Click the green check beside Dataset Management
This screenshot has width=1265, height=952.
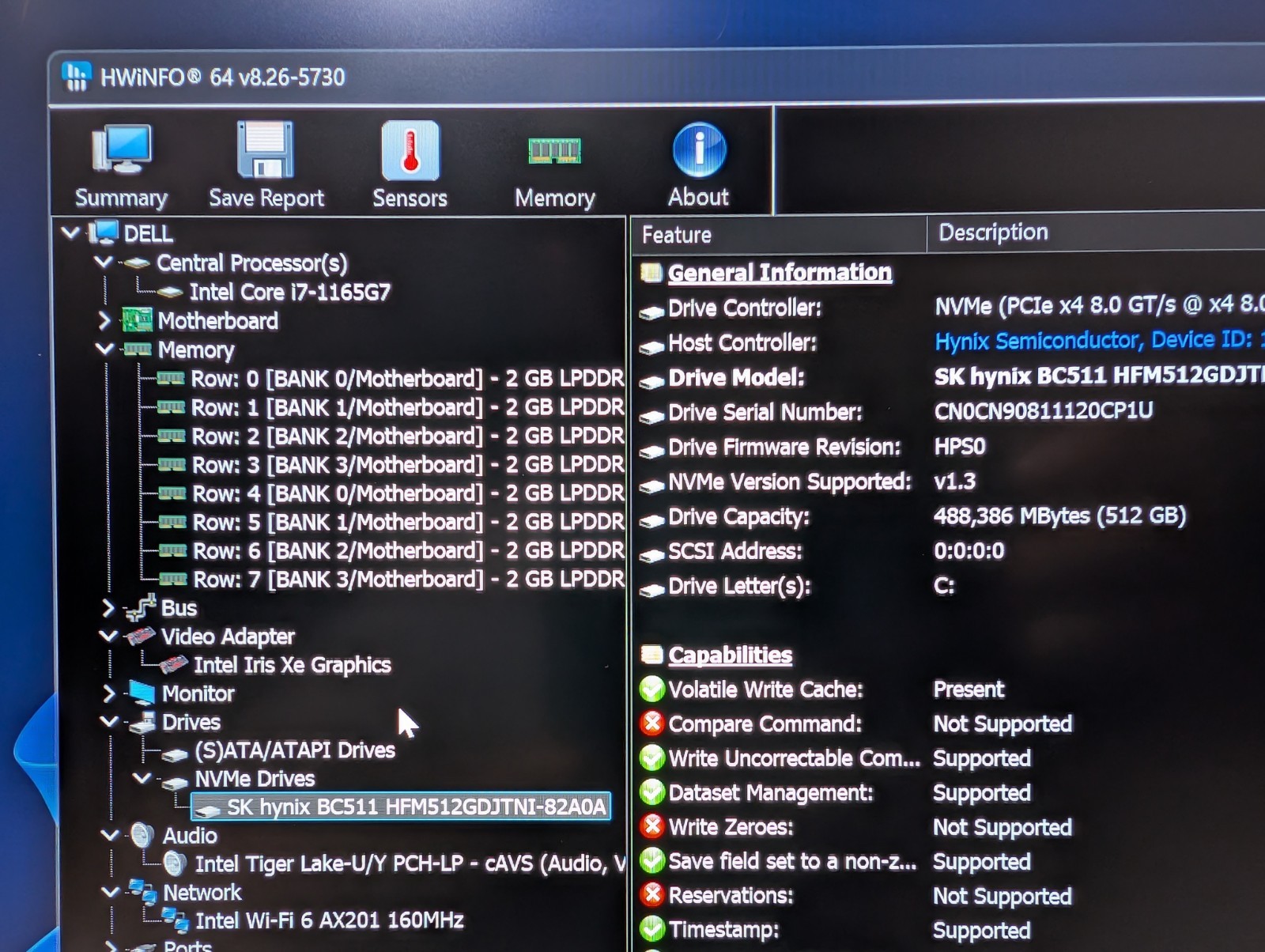651,791
